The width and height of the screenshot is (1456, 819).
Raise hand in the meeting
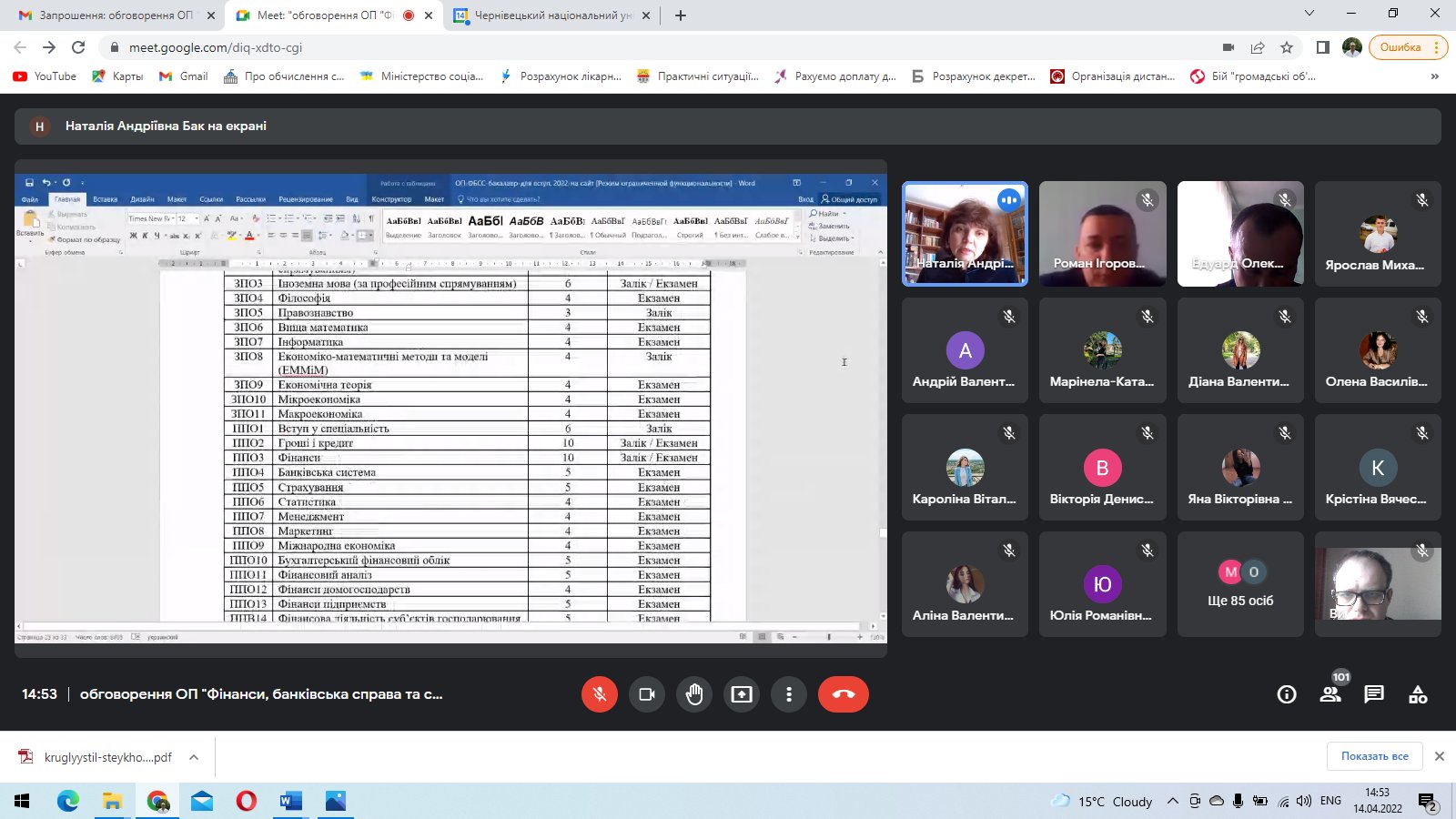coord(694,694)
